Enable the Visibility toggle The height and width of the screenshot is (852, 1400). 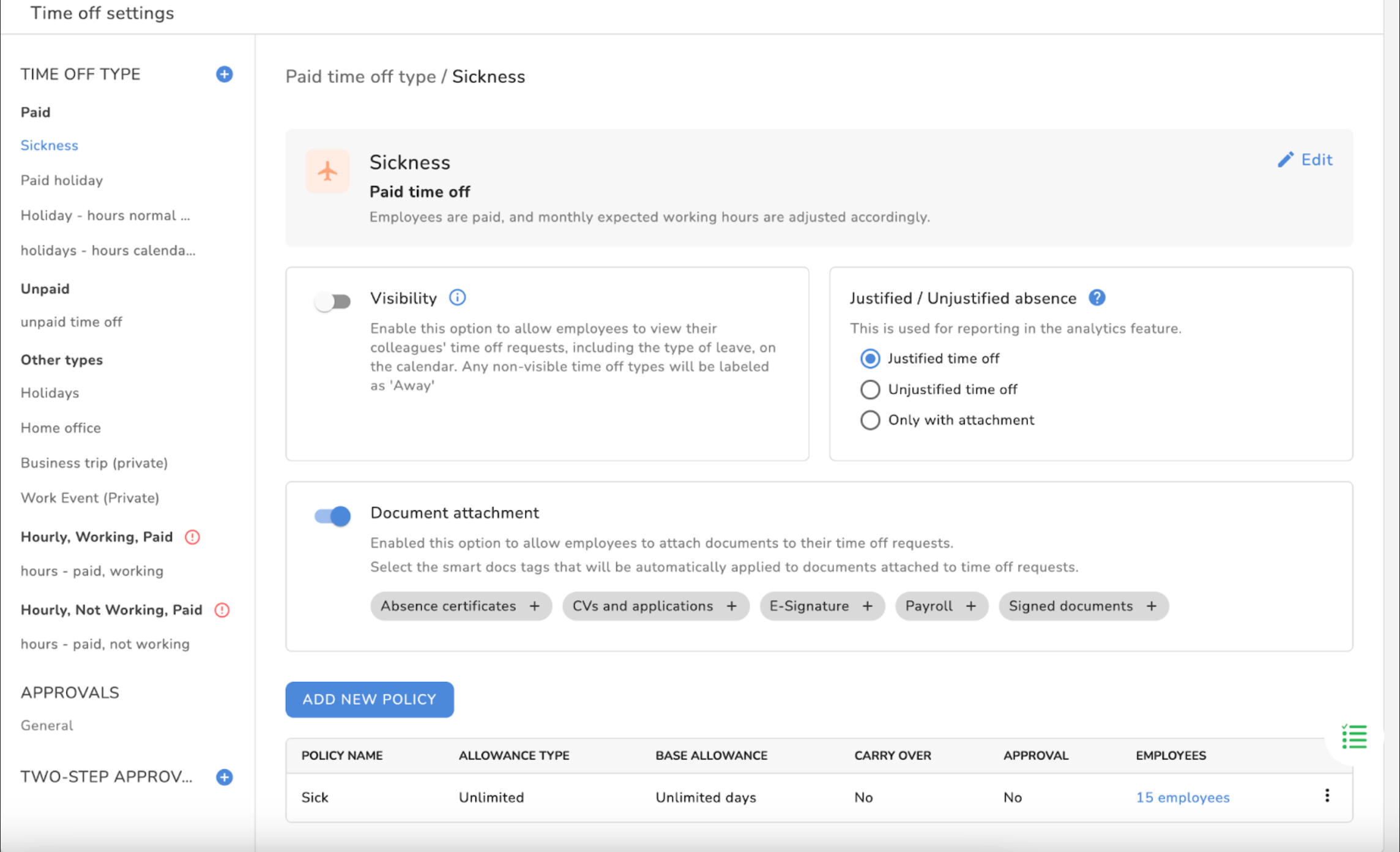(x=332, y=301)
